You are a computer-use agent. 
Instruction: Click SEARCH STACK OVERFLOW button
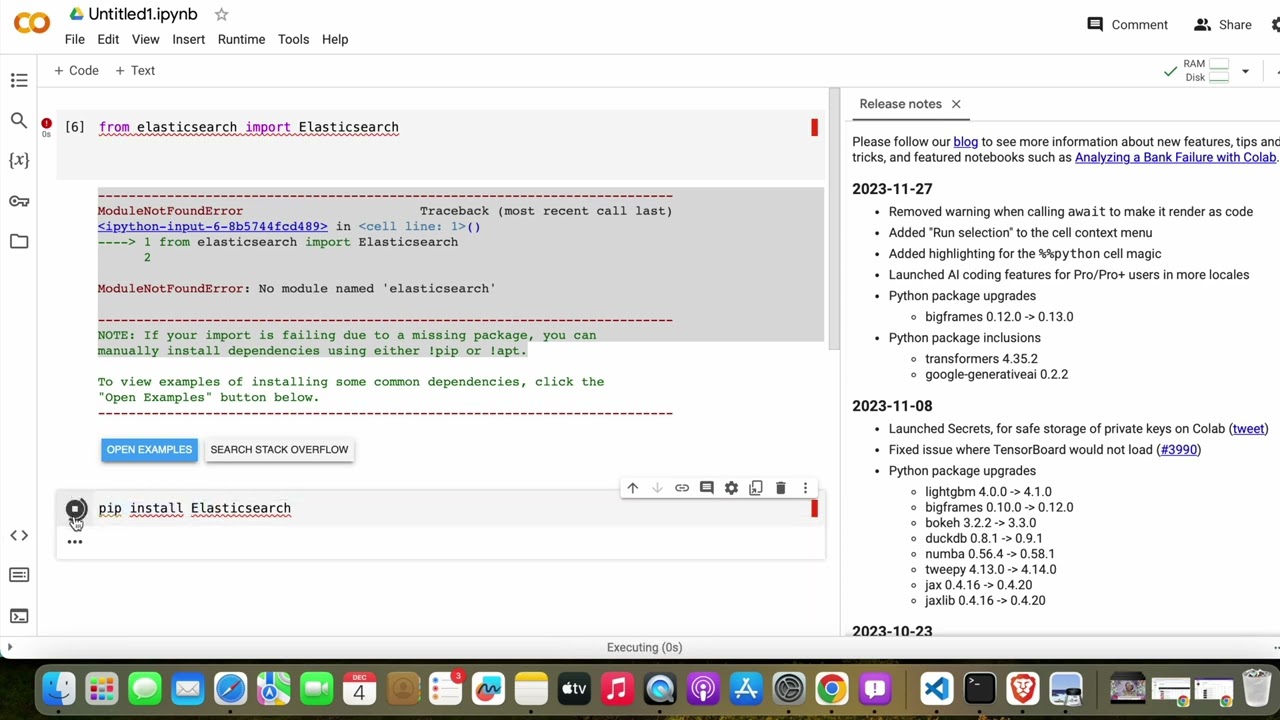(279, 450)
